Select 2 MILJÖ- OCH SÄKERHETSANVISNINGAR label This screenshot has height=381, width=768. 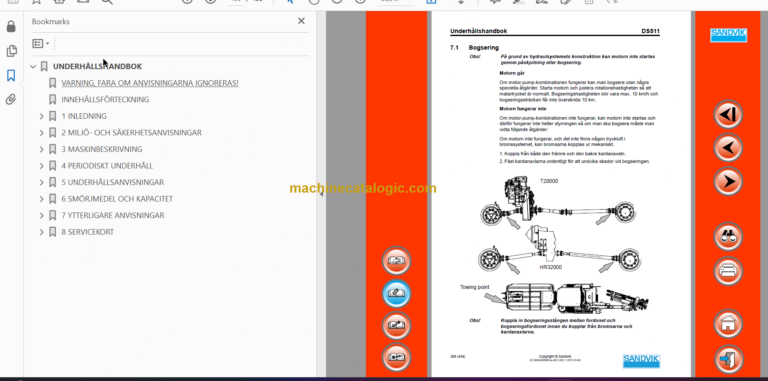click(x=131, y=133)
